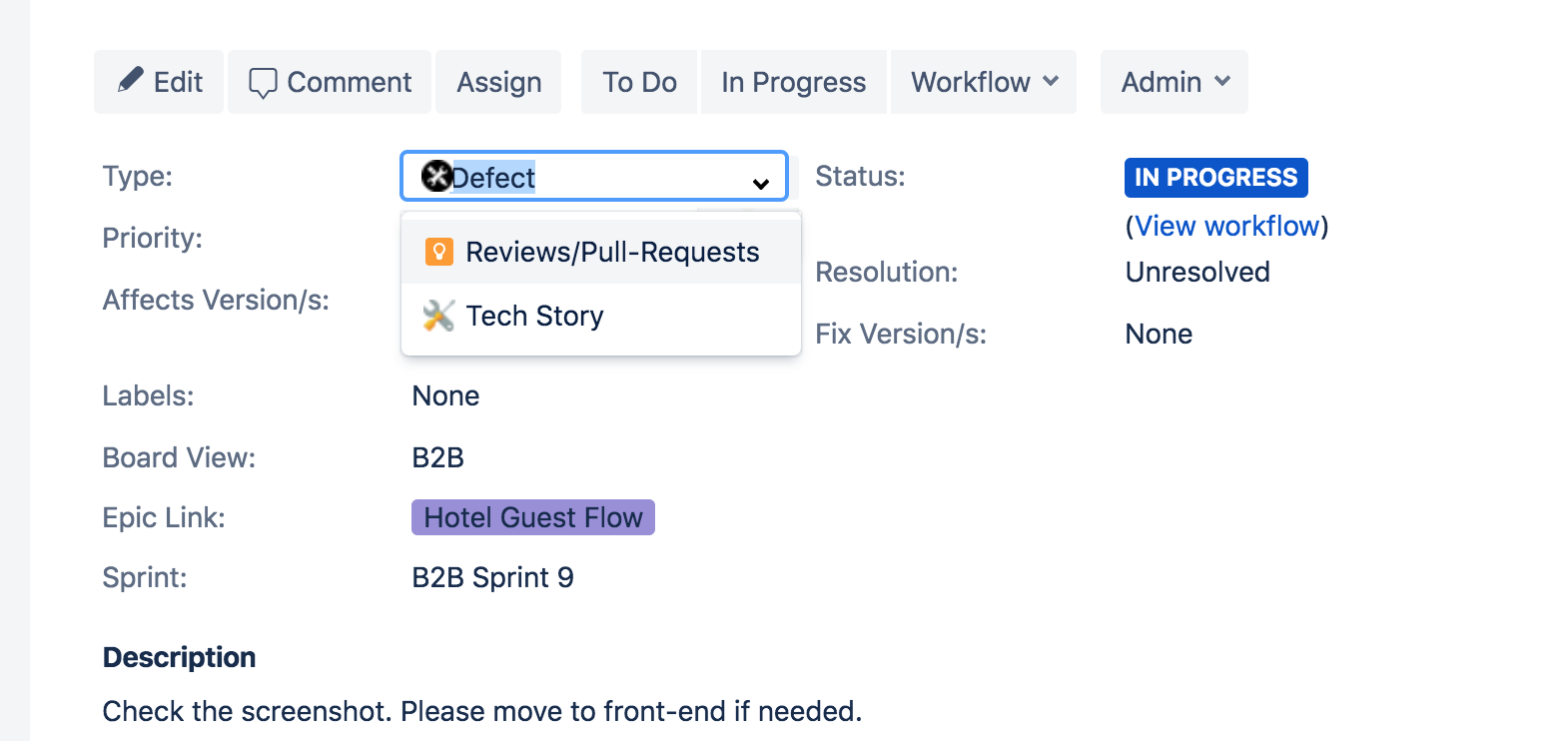Open the Admin dropdown menu

[1175, 82]
